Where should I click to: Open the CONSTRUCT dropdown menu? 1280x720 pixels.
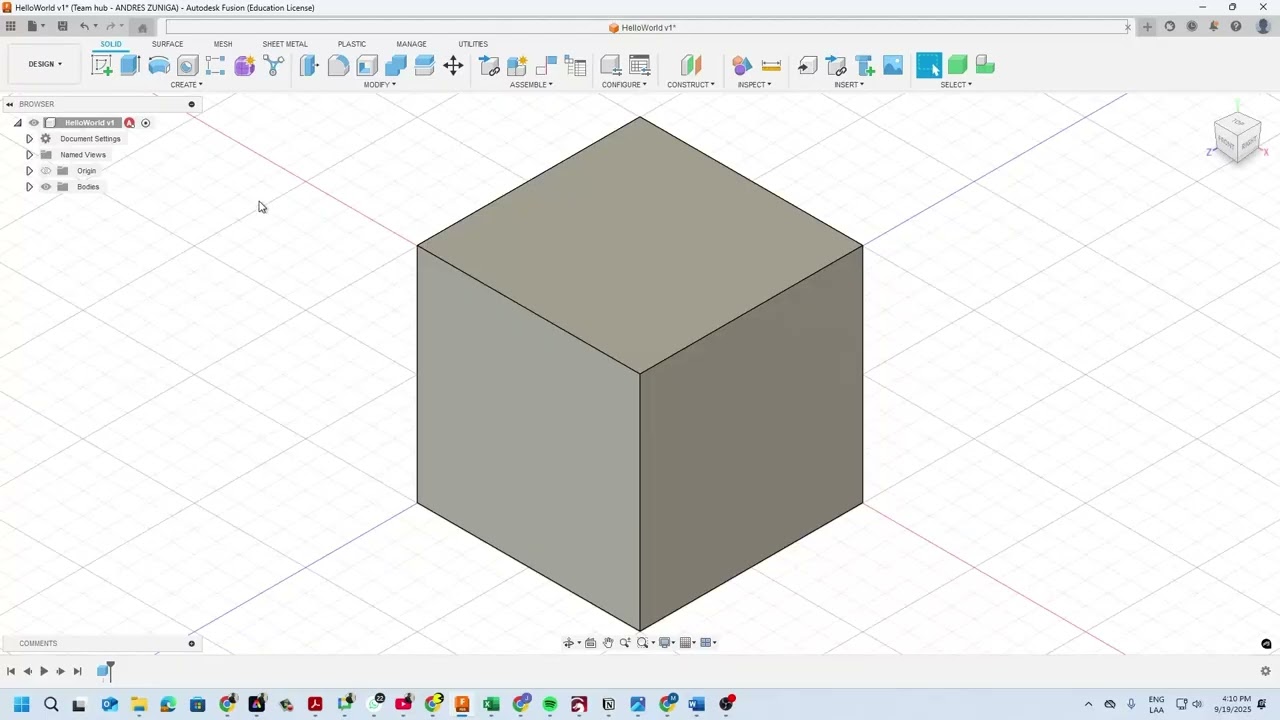(691, 85)
